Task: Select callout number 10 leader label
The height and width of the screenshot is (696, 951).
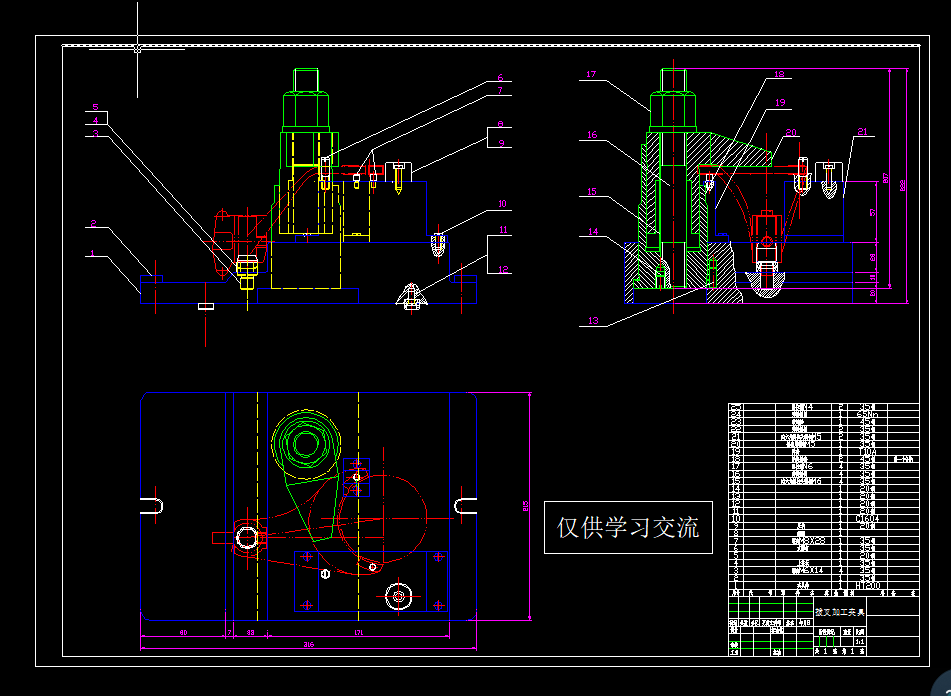Action: click(502, 204)
